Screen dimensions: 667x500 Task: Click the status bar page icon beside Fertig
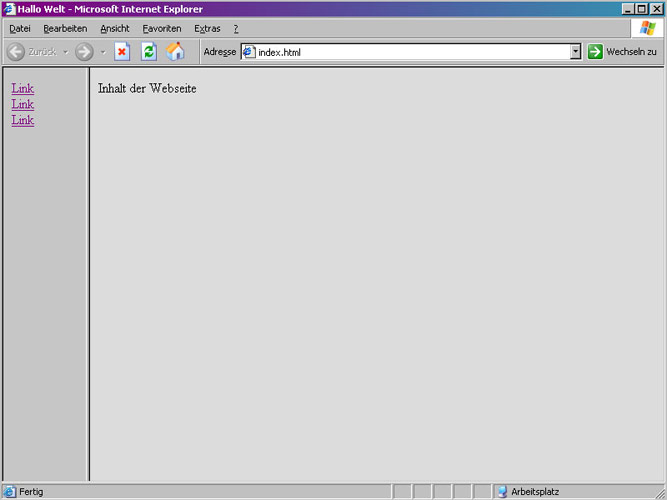coord(10,491)
